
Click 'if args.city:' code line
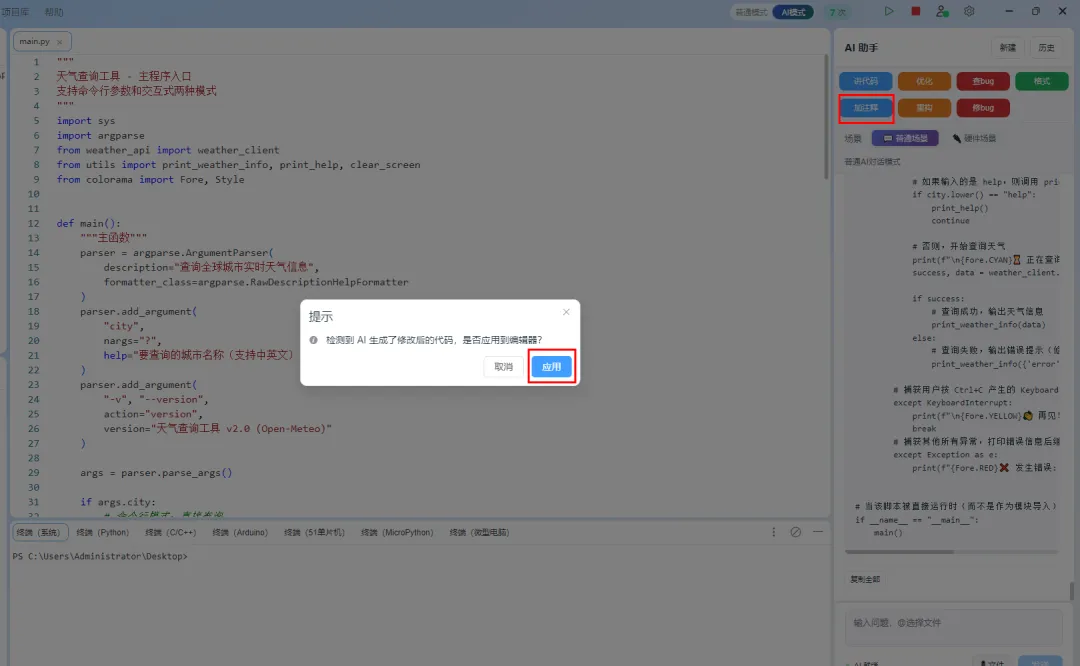pos(118,502)
